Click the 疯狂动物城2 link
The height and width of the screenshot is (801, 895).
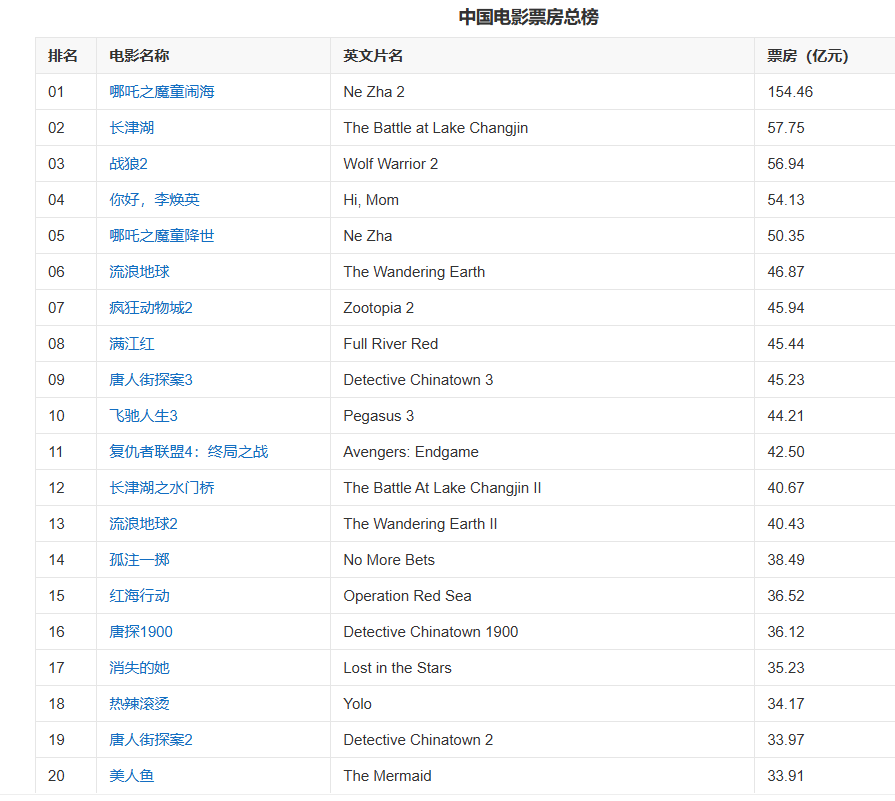click(151, 308)
